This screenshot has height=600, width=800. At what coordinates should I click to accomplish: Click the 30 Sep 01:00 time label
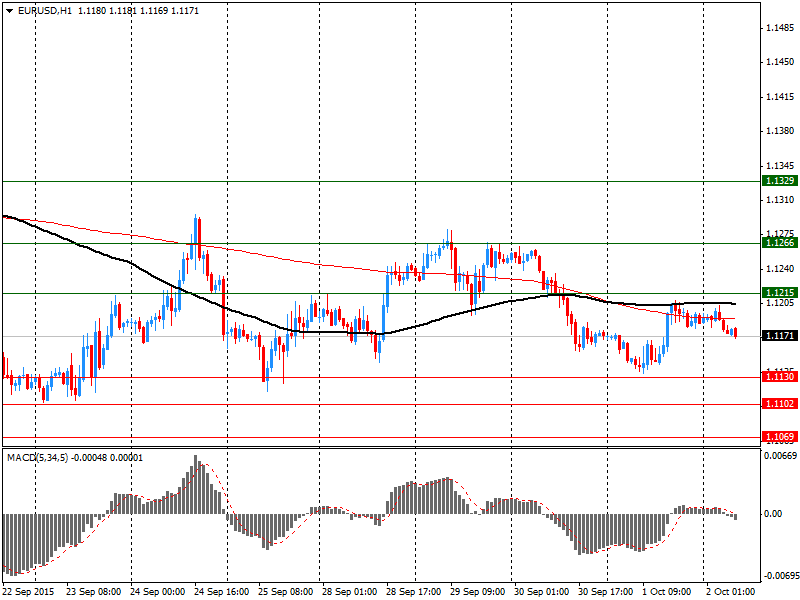pos(541,592)
